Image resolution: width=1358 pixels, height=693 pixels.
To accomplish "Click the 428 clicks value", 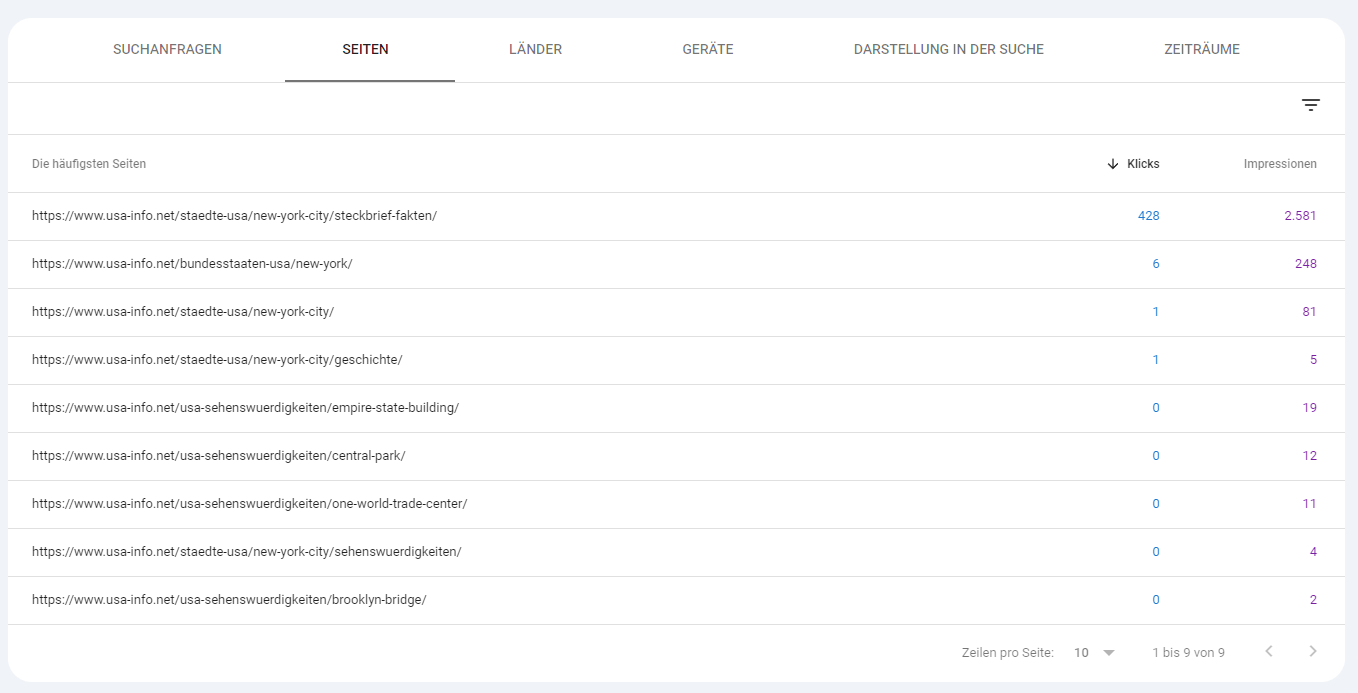I will tap(1148, 216).
